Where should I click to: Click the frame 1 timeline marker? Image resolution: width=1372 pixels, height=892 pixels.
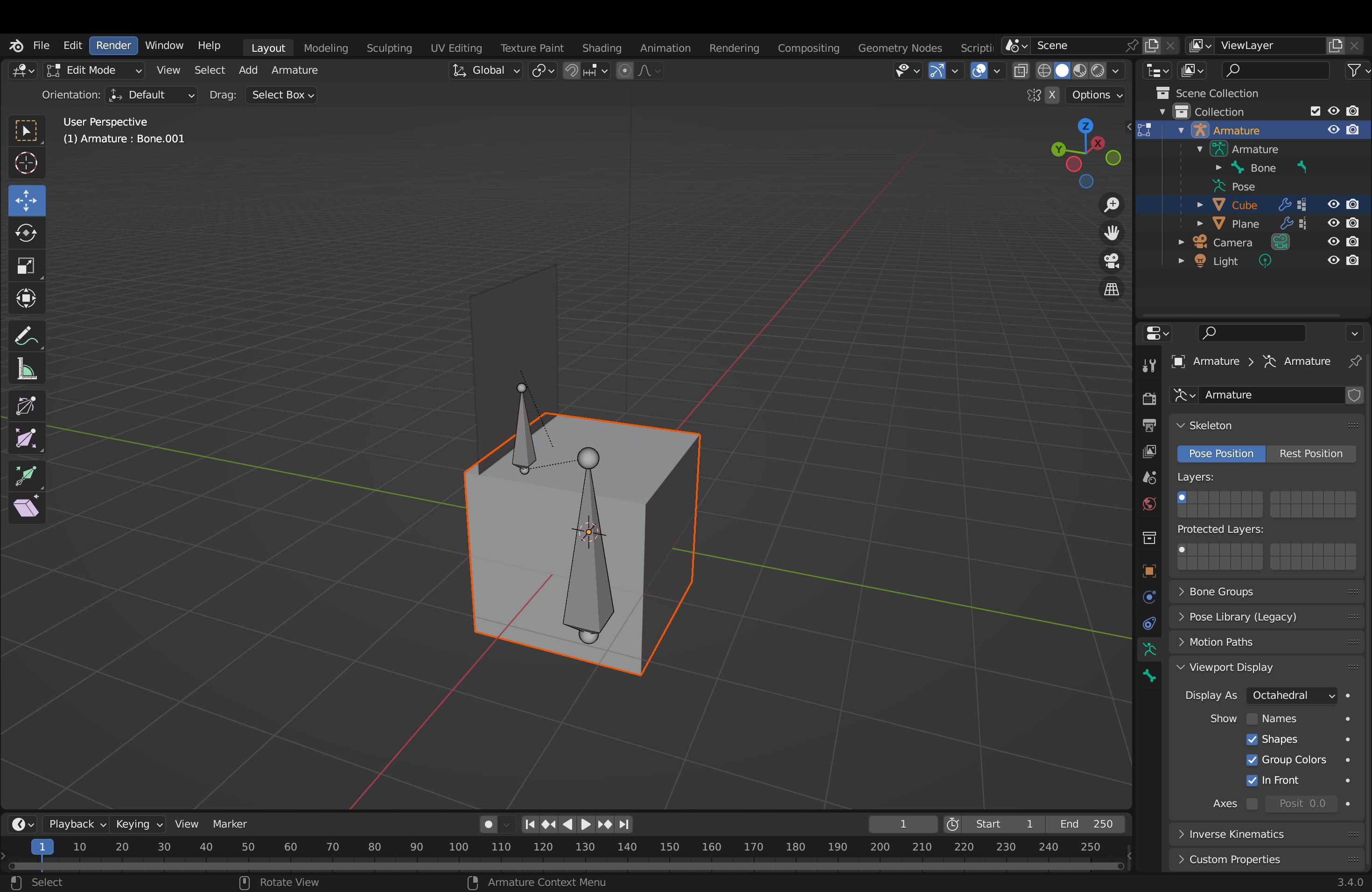click(42, 847)
